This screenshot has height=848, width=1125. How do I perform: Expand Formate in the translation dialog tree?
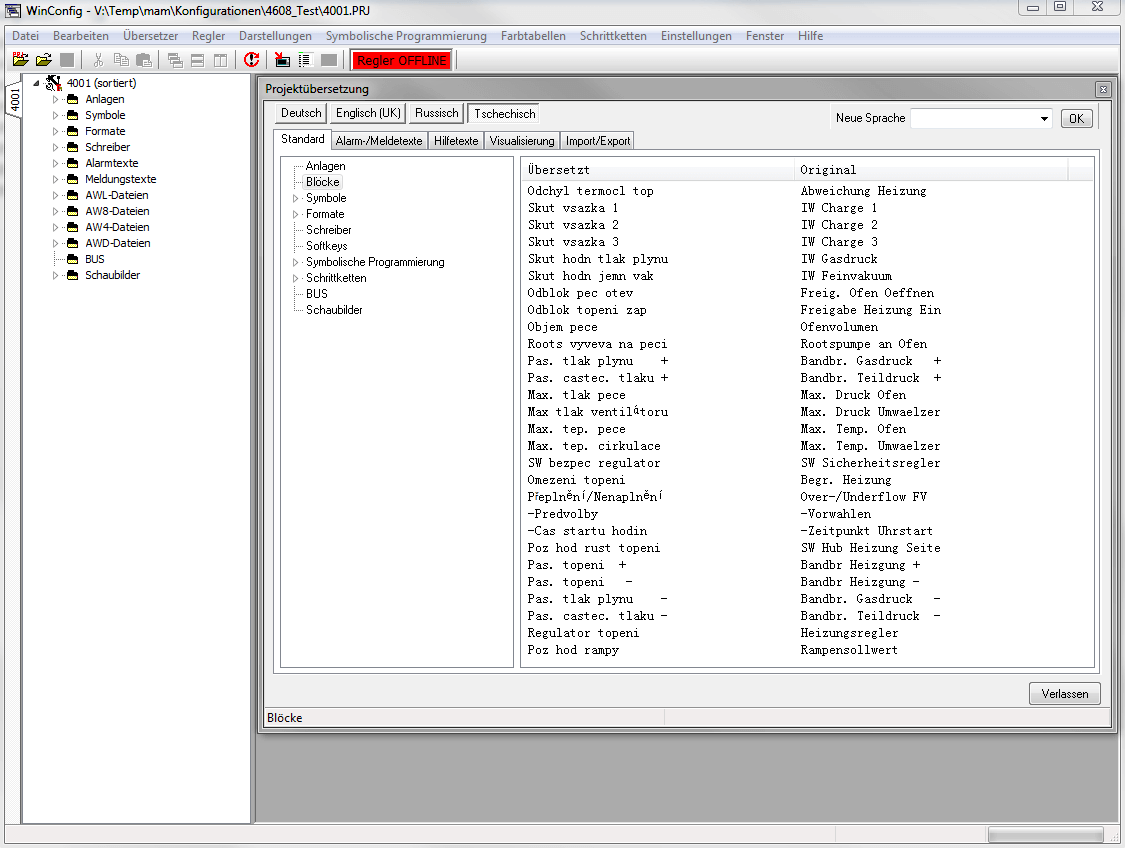click(x=296, y=214)
